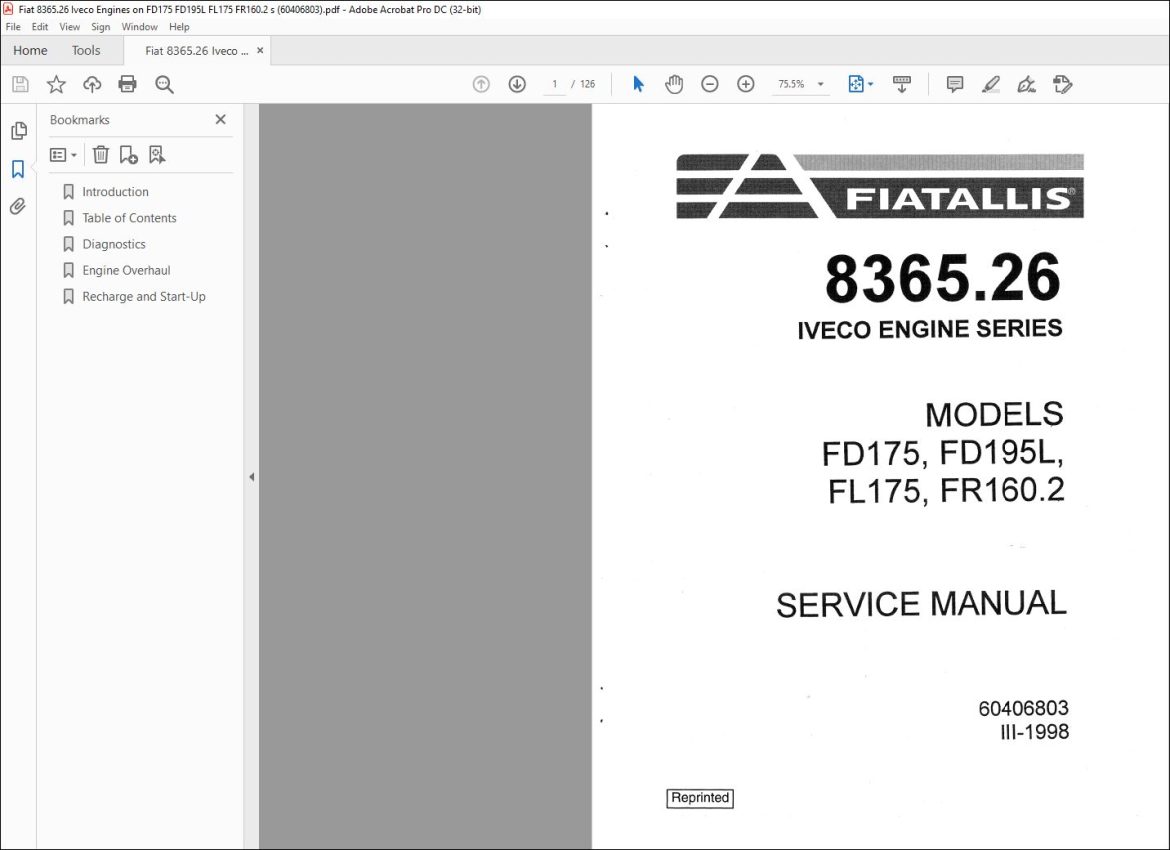Click the Save file icon
This screenshot has width=1170, height=850.
20,84
